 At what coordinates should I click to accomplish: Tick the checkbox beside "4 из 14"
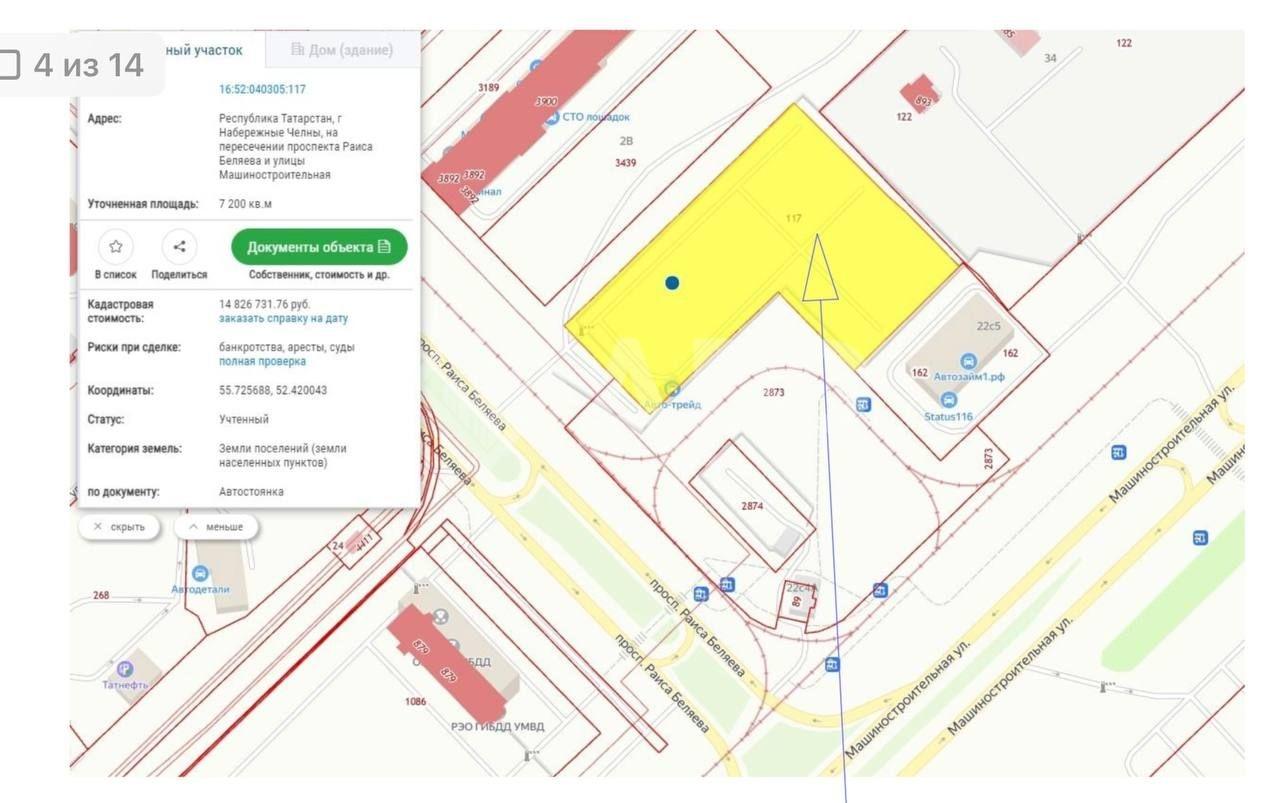9,64
